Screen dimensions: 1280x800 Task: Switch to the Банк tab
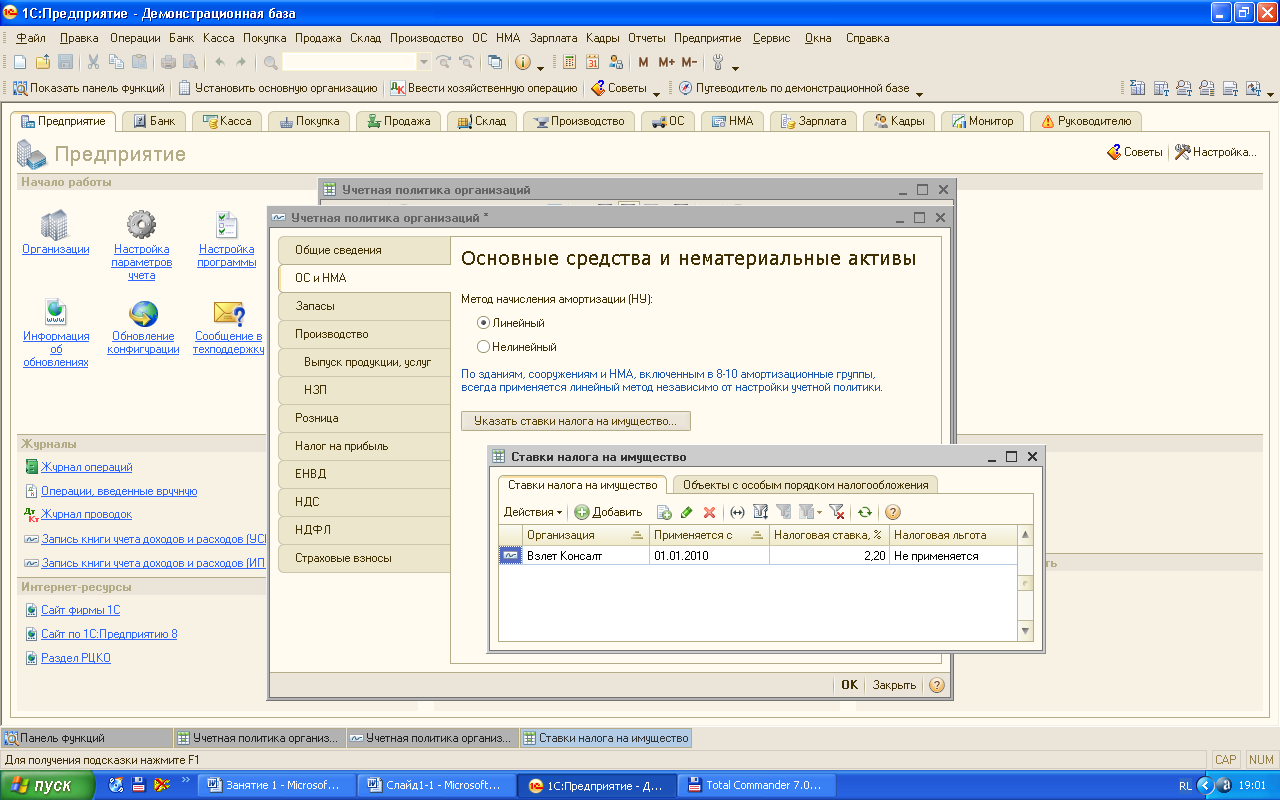pos(153,121)
